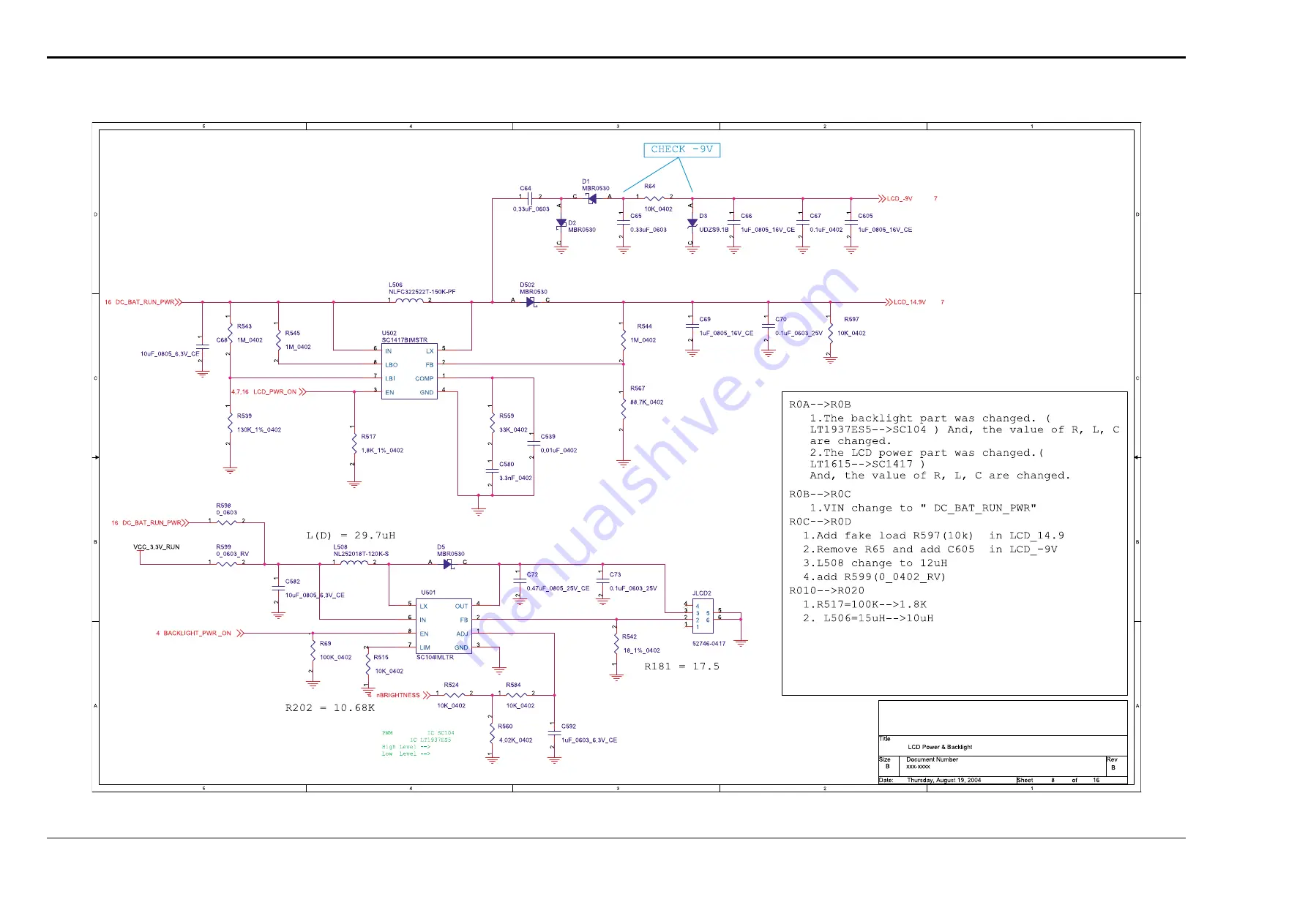1308x924 pixels.
Task: Select the 88.7K_0402 value of R567
Action: [647, 402]
